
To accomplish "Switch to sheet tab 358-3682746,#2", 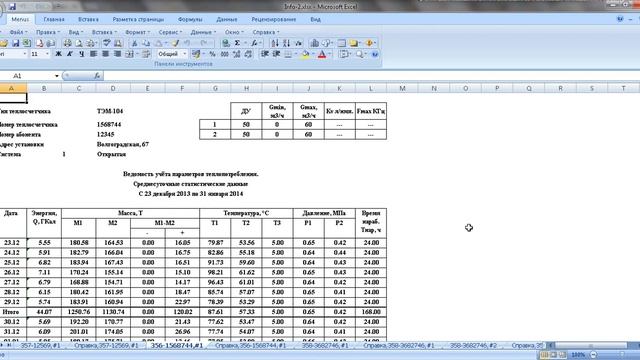I will pos(473,345).
